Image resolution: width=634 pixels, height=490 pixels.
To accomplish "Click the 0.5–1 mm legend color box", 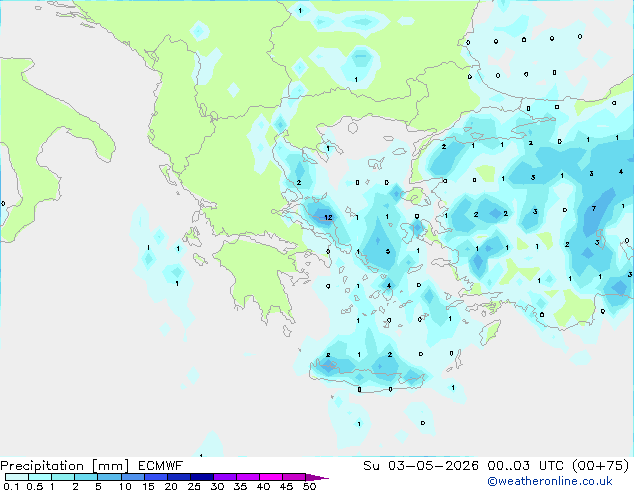I will (x=40, y=477).
